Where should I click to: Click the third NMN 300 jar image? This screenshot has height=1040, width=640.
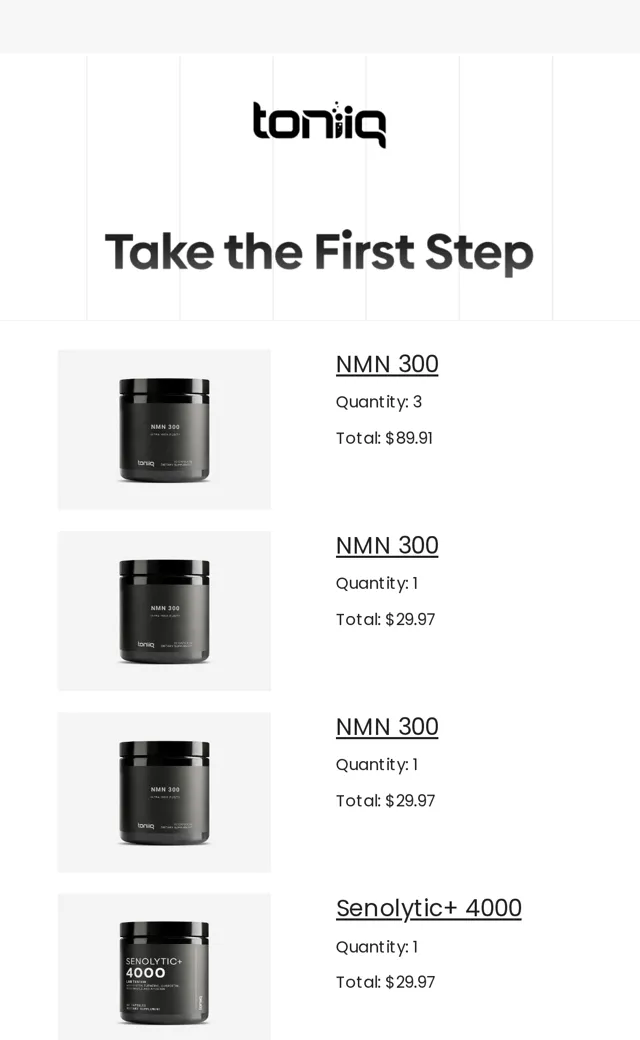tap(164, 792)
